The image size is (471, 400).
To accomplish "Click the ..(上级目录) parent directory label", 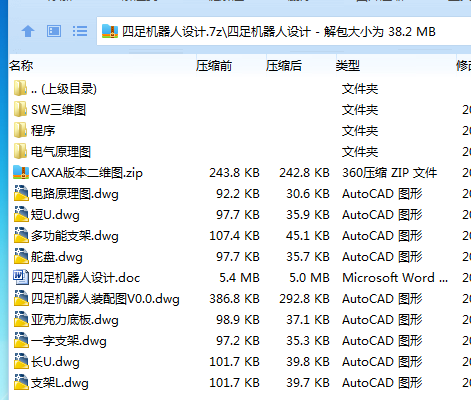I will 64,89.
